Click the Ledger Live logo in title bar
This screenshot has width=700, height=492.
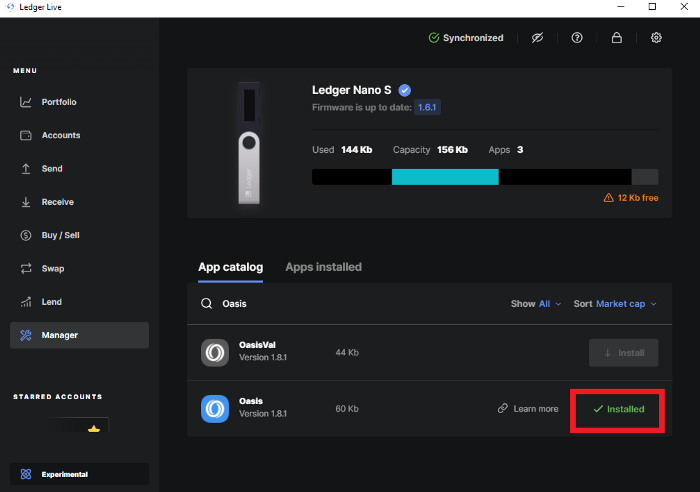(10, 7)
